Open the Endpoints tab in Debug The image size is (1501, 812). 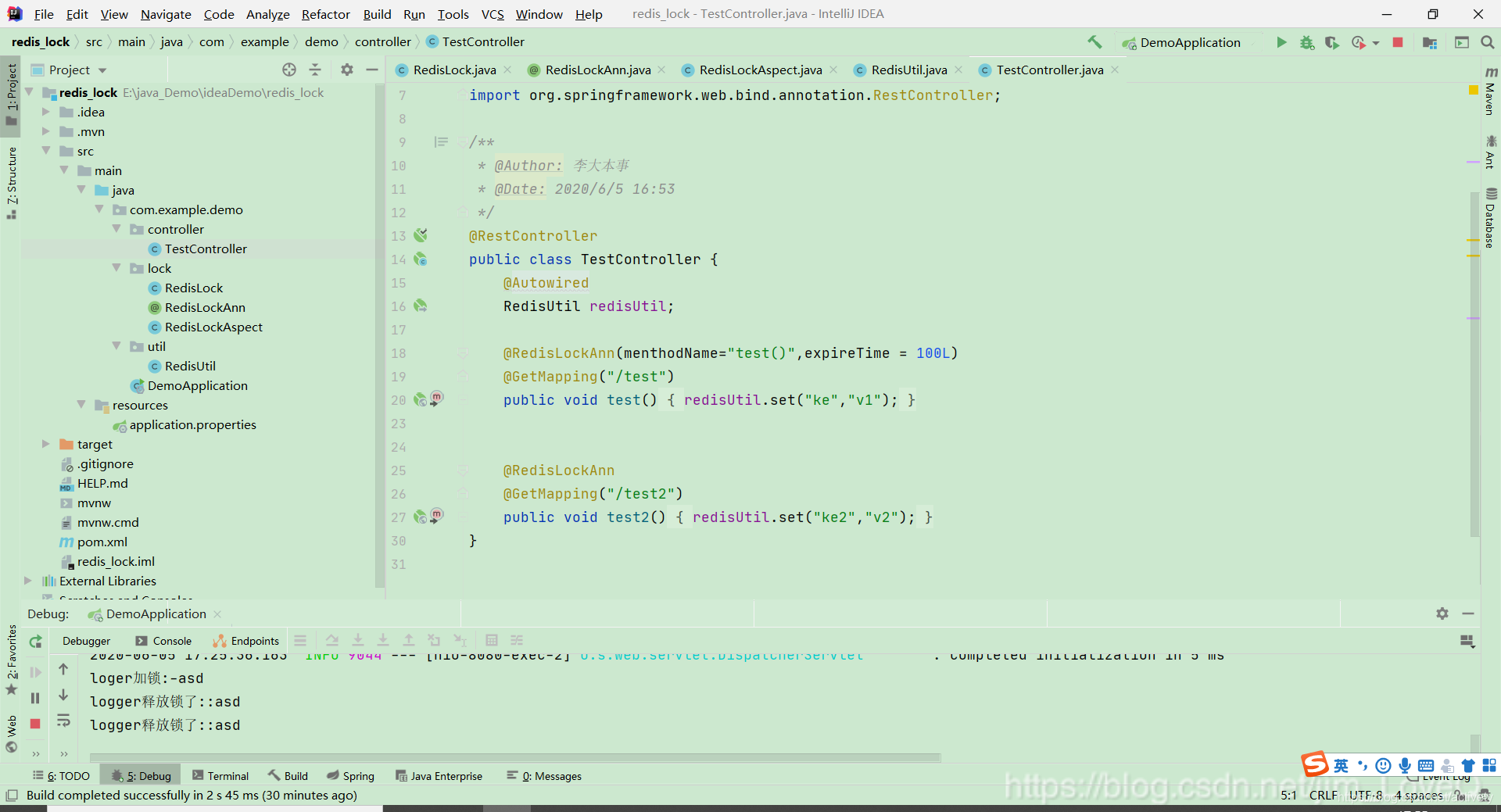pyautogui.click(x=246, y=641)
